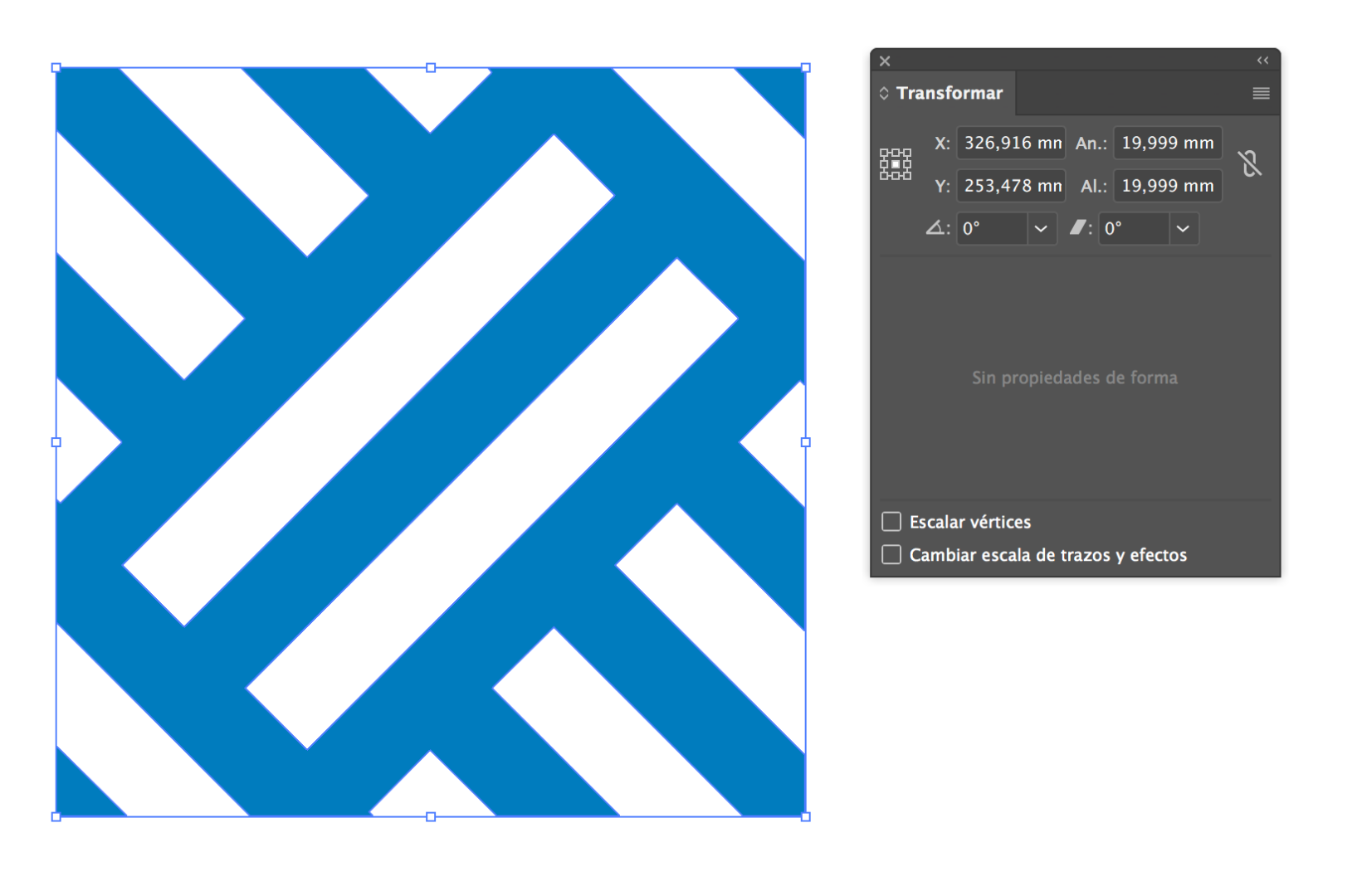Click the shear angle field

(x=1134, y=228)
